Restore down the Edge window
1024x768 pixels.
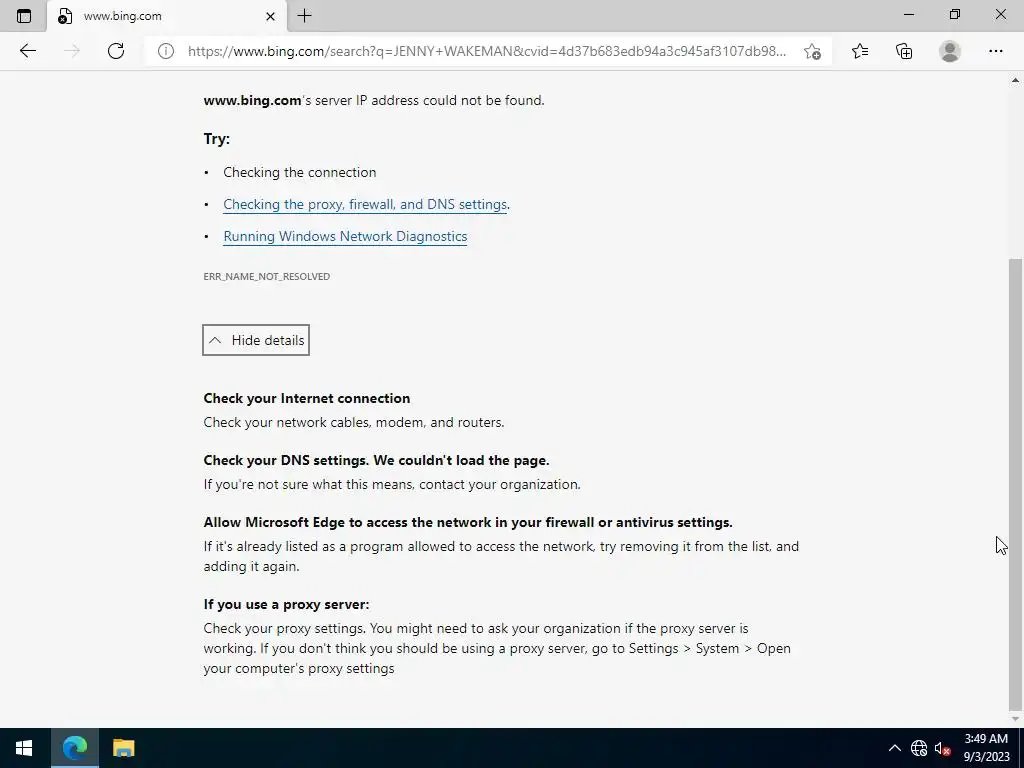click(955, 14)
